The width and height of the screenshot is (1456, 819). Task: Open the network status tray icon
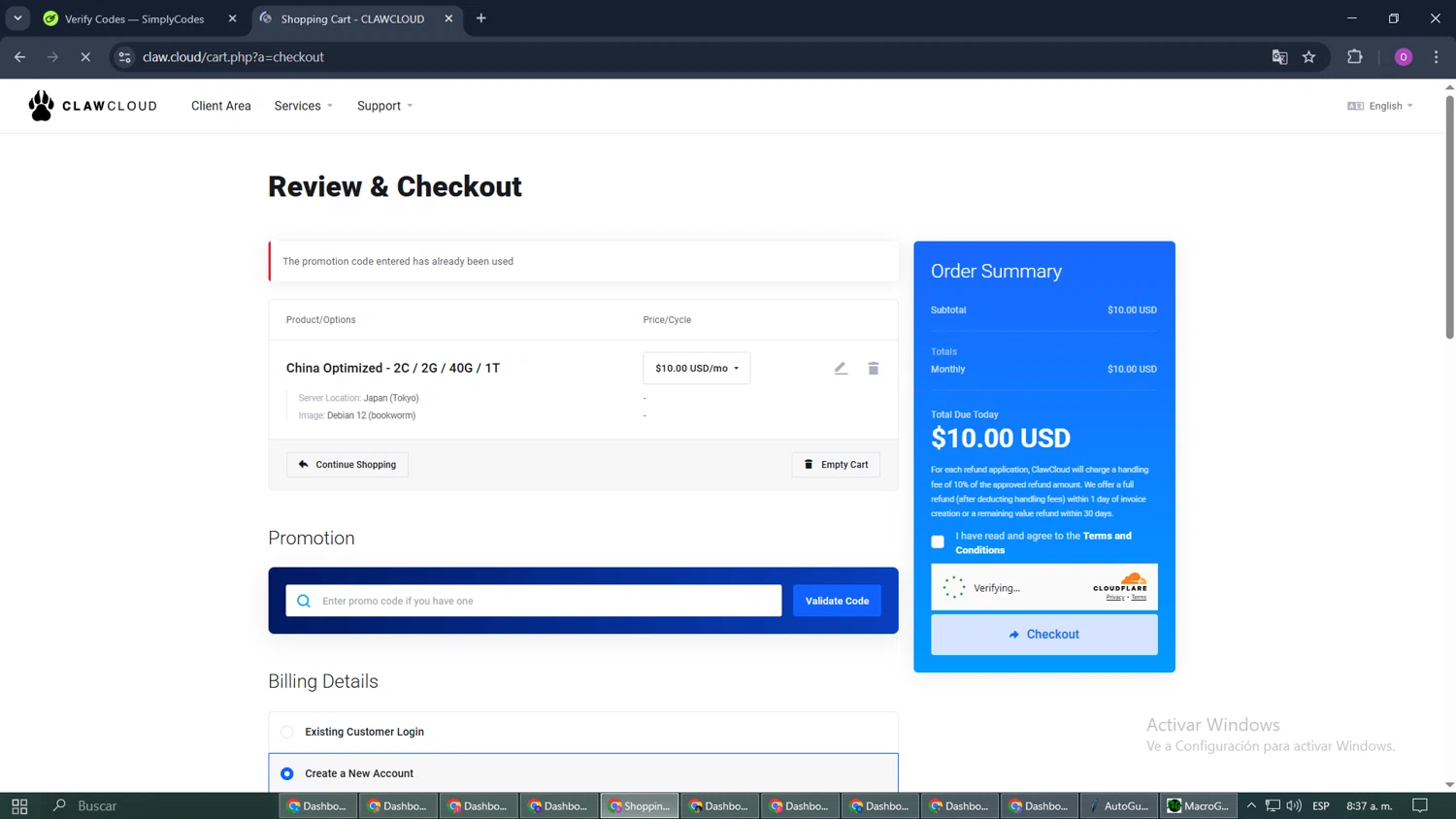click(1273, 806)
